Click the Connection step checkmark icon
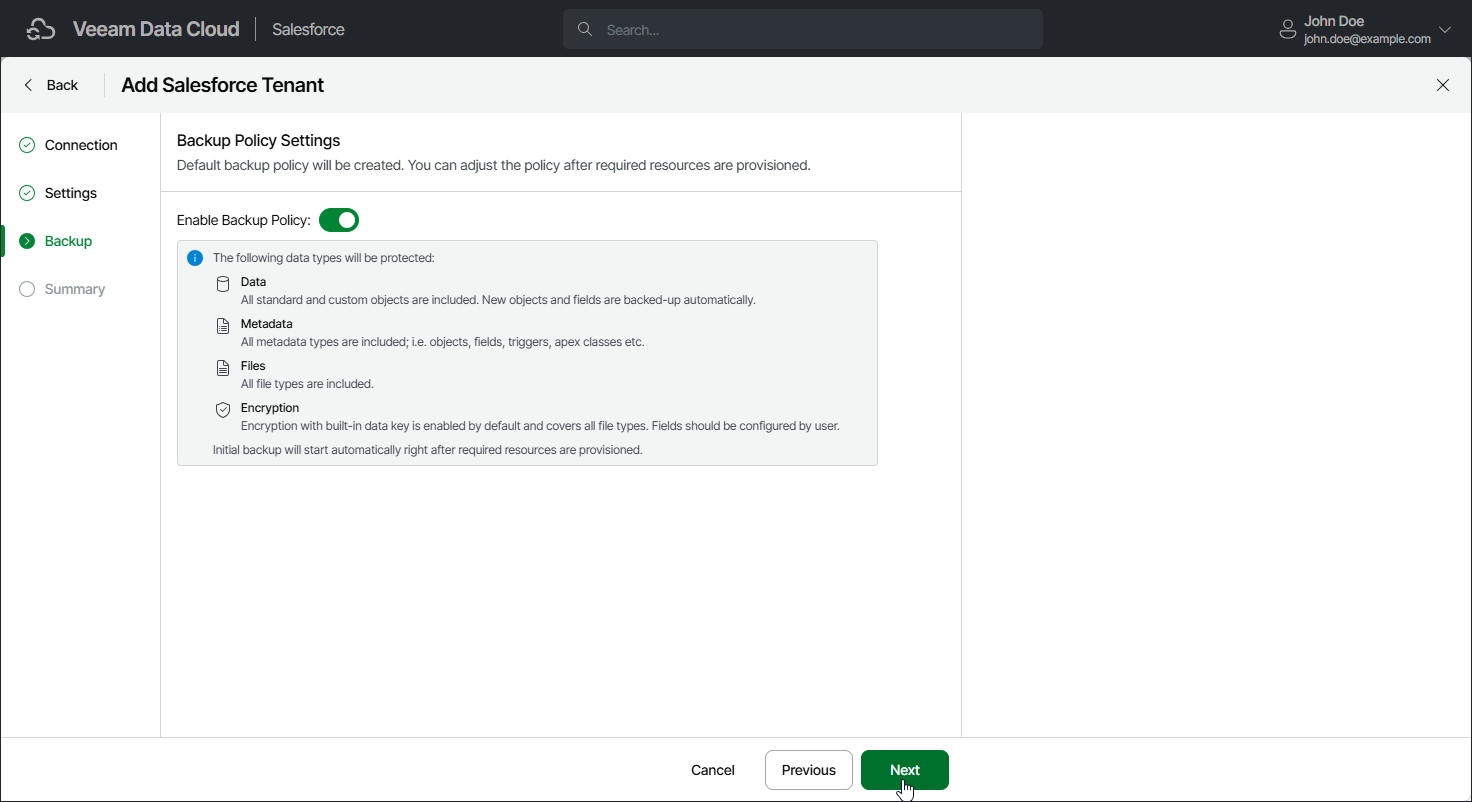 [27, 145]
